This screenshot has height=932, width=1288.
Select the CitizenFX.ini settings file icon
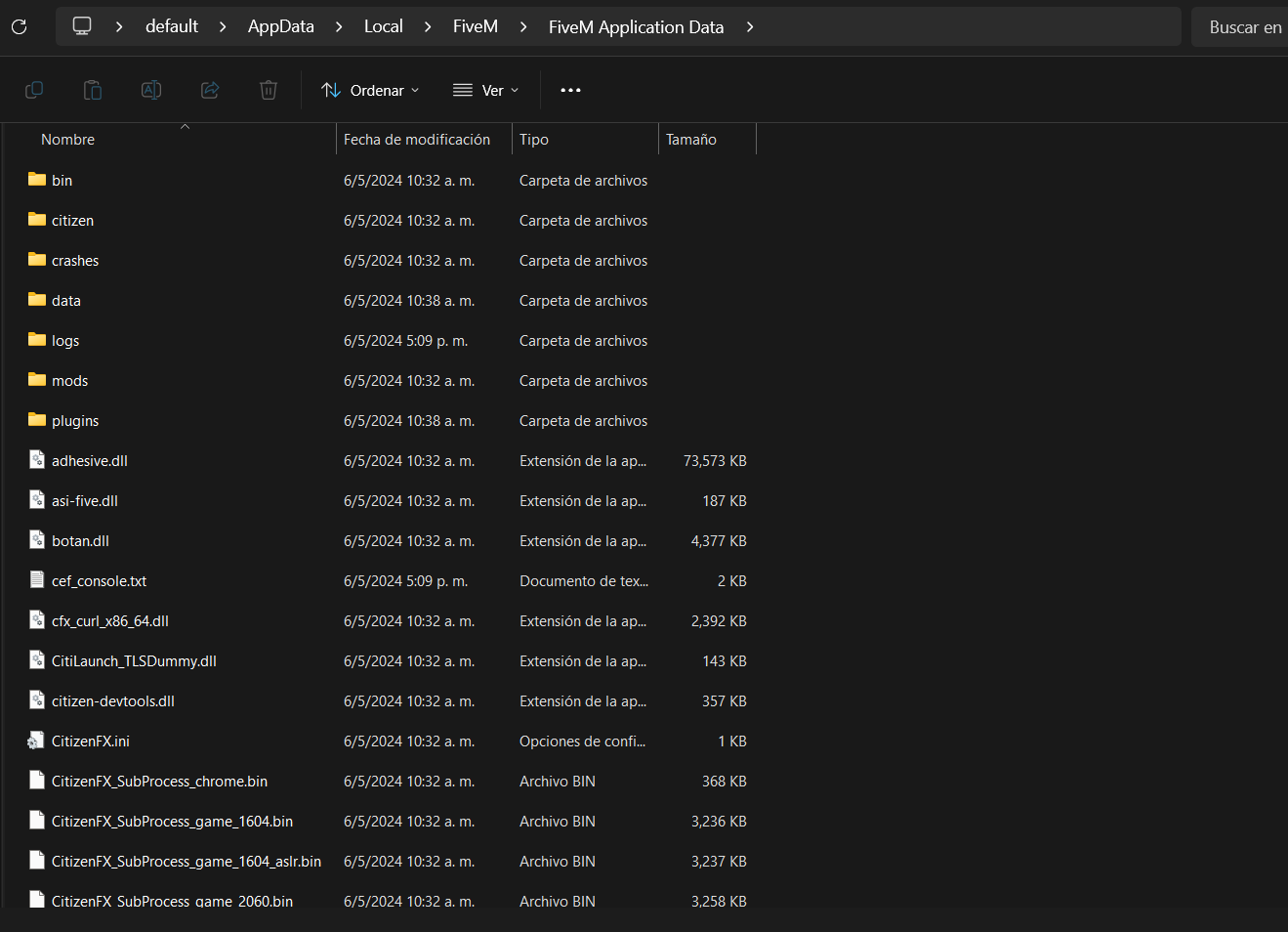click(x=36, y=741)
